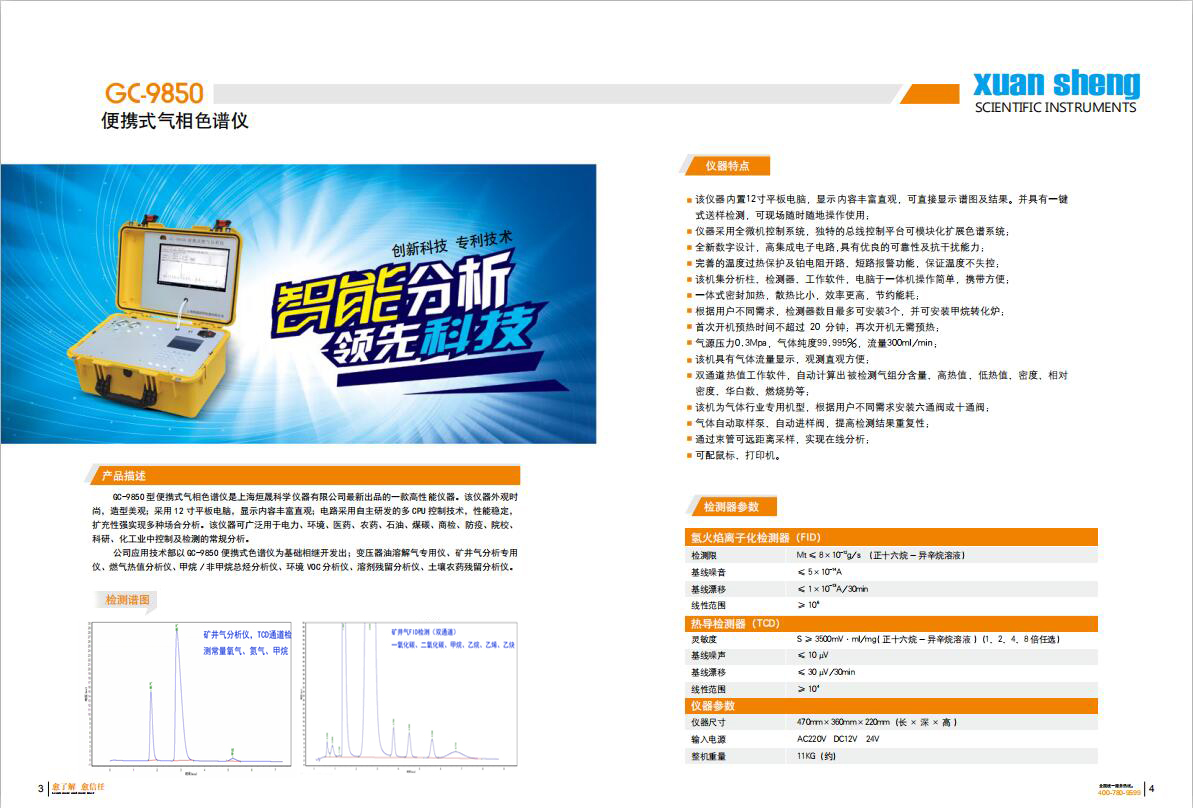Click the '该机集分析柱、检测器' feature line
The width and height of the screenshot is (1193, 808).
pyautogui.click(x=848, y=279)
